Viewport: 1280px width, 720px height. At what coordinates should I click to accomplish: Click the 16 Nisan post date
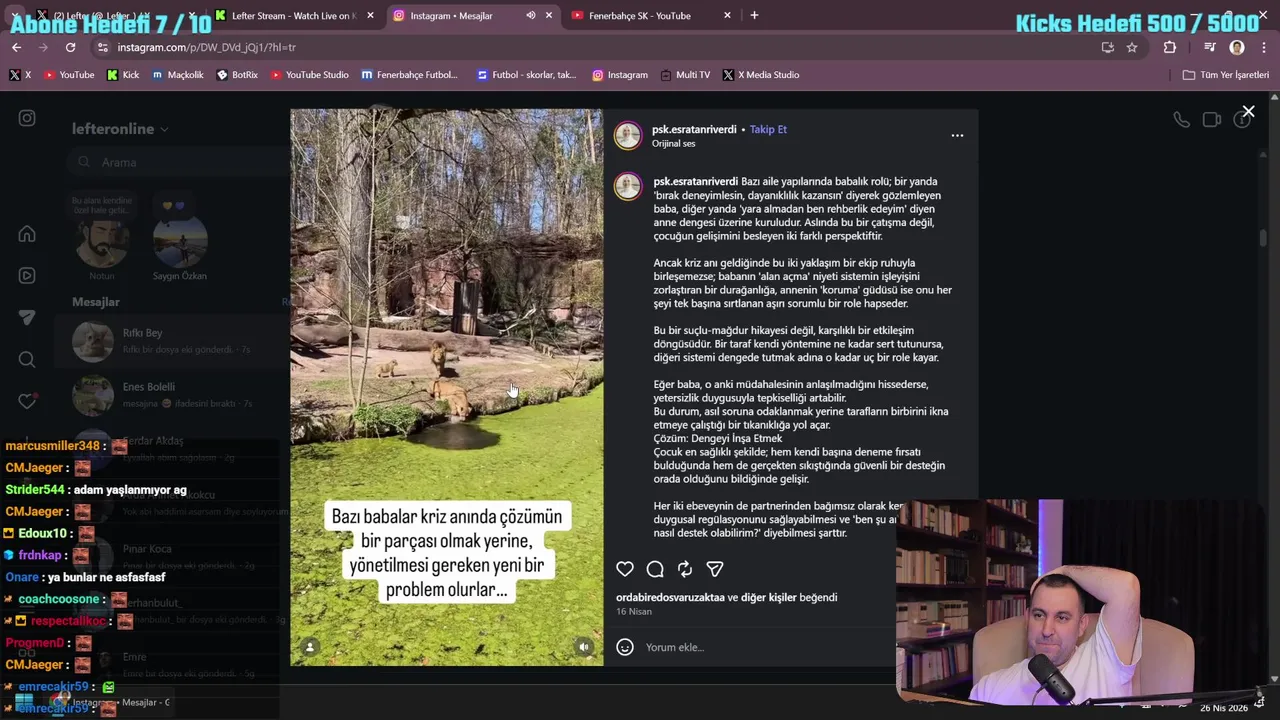coord(634,611)
